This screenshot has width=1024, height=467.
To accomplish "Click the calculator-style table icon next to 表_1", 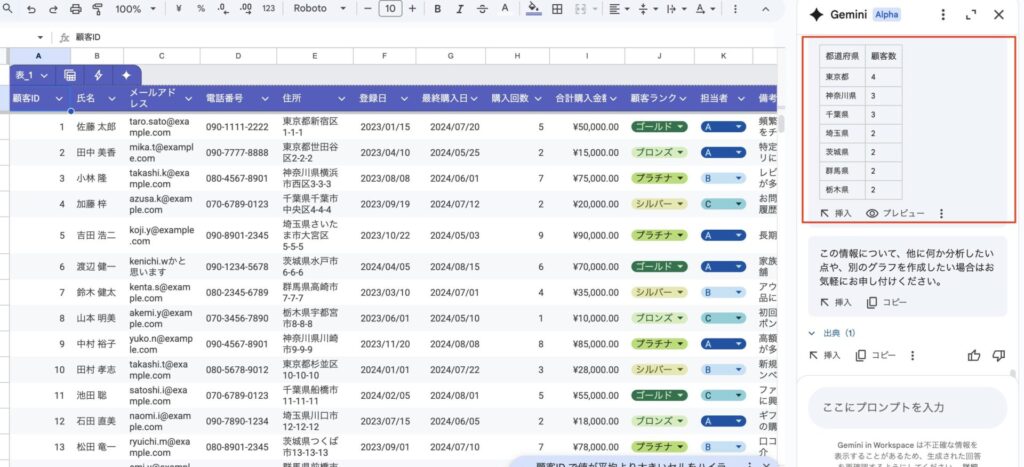I will (x=70, y=75).
